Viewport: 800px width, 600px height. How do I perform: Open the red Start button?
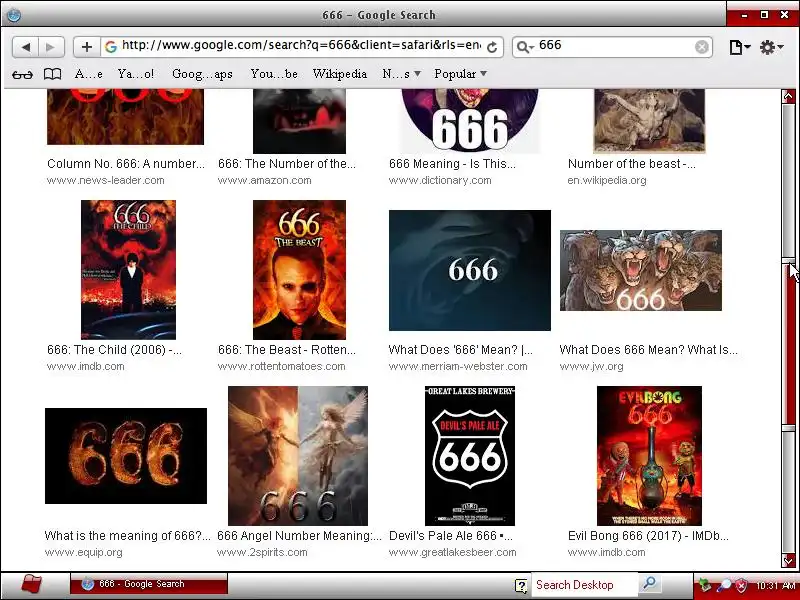coord(32,585)
